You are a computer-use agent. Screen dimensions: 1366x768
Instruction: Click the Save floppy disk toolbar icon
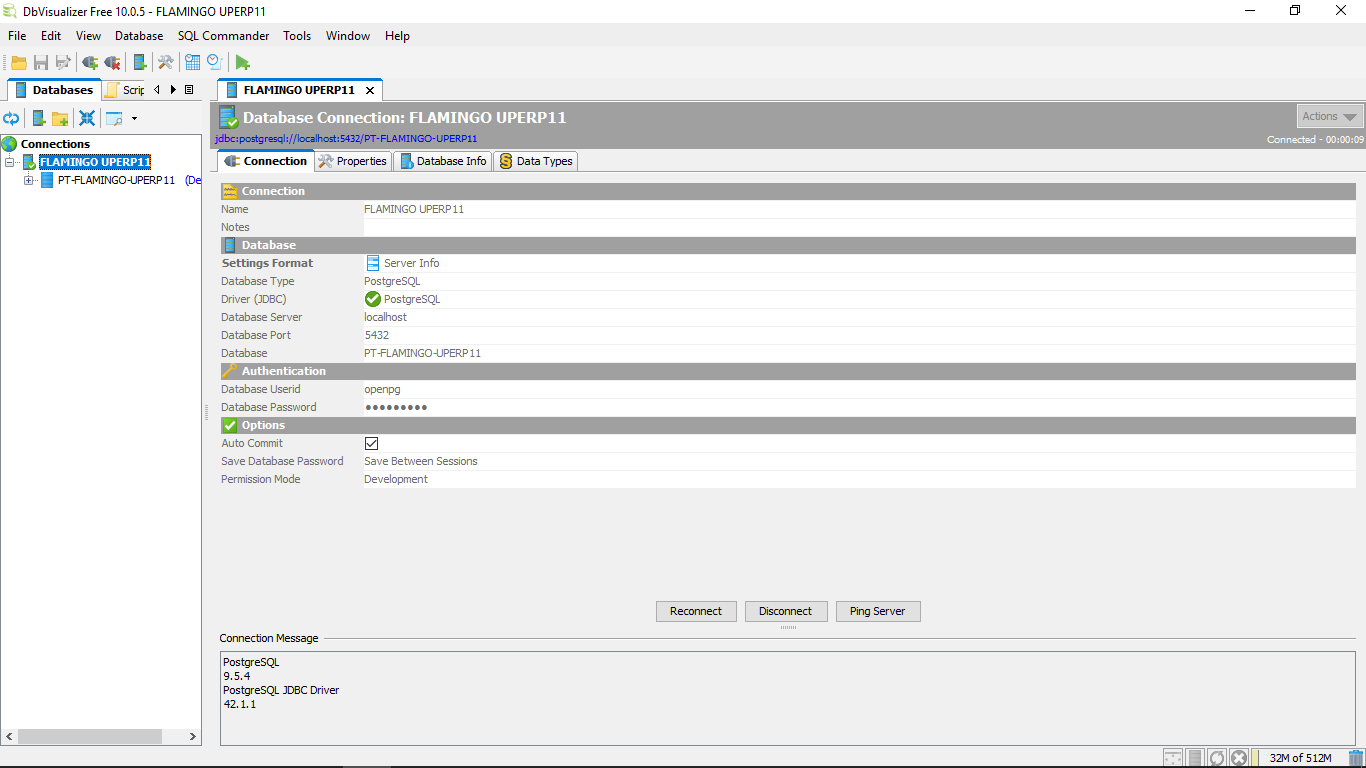(41, 62)
